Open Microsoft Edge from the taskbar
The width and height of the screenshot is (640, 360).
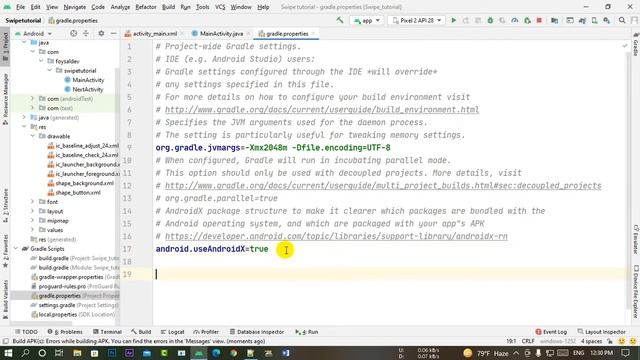click(216, 353)
